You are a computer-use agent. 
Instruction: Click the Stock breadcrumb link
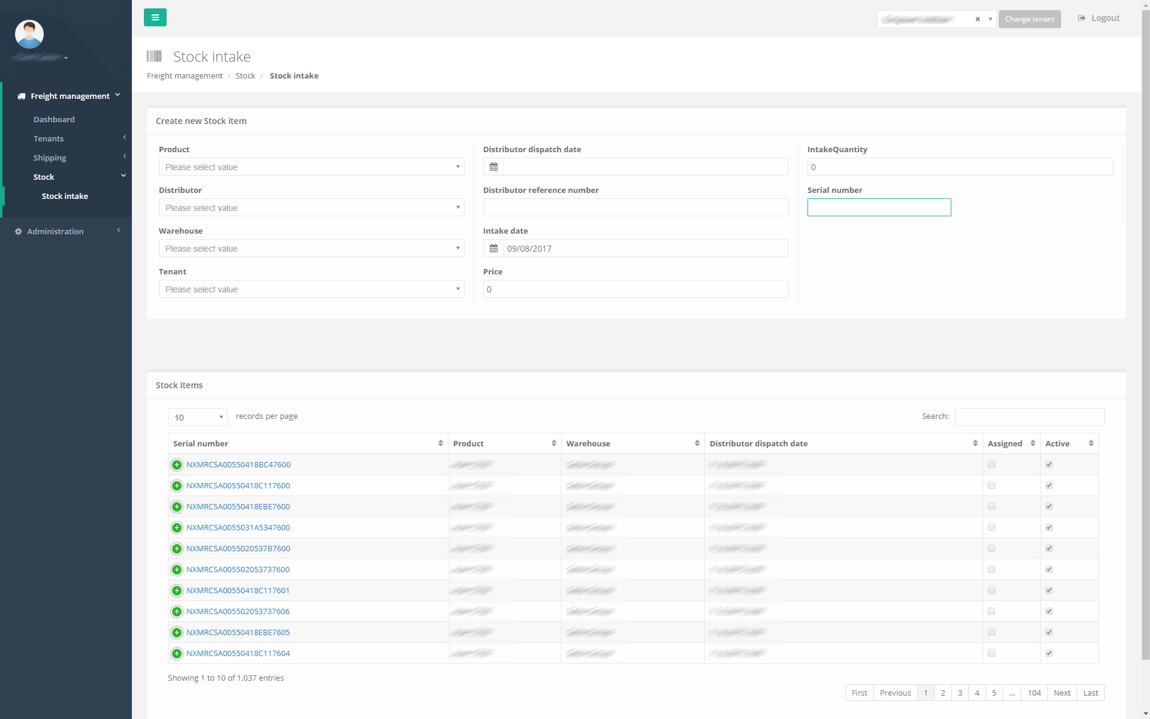[x=245, y=76]
